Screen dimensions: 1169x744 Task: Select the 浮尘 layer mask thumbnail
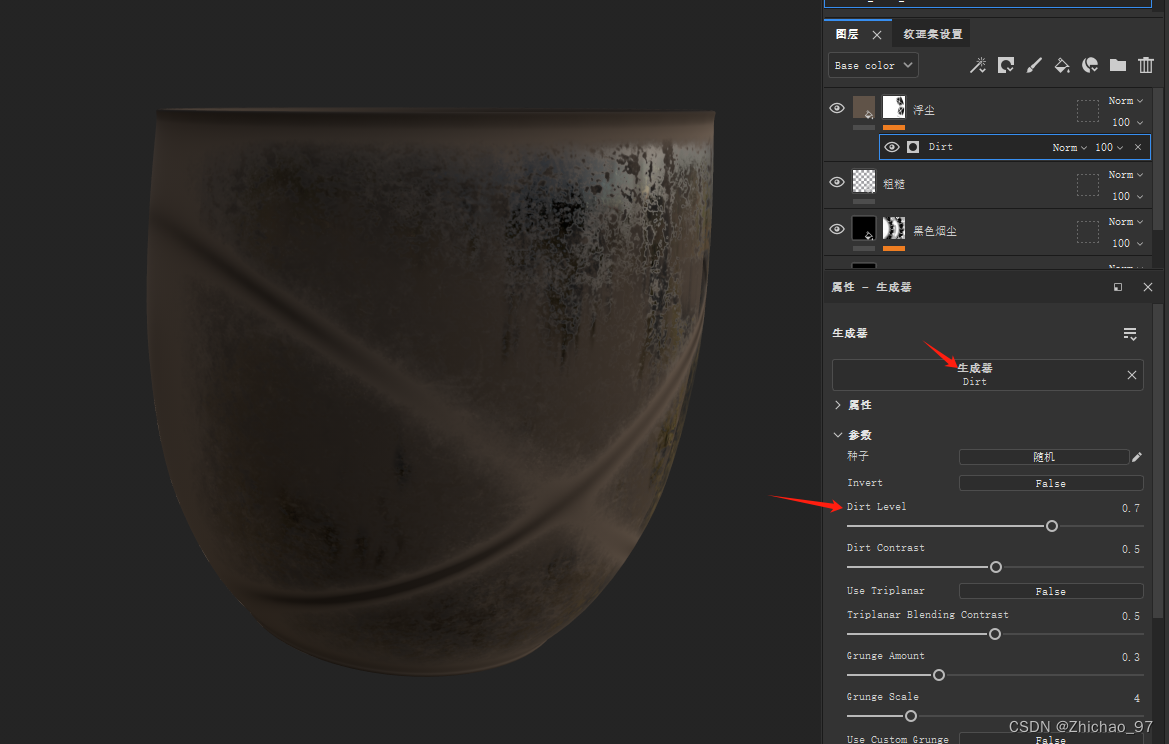pos(894,107)
